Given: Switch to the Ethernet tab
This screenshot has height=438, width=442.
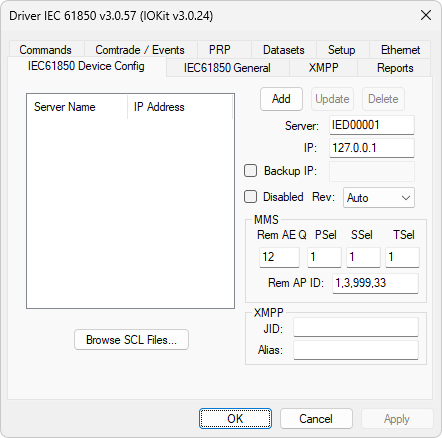Looking at the screenshot, I should click(400, 50).
